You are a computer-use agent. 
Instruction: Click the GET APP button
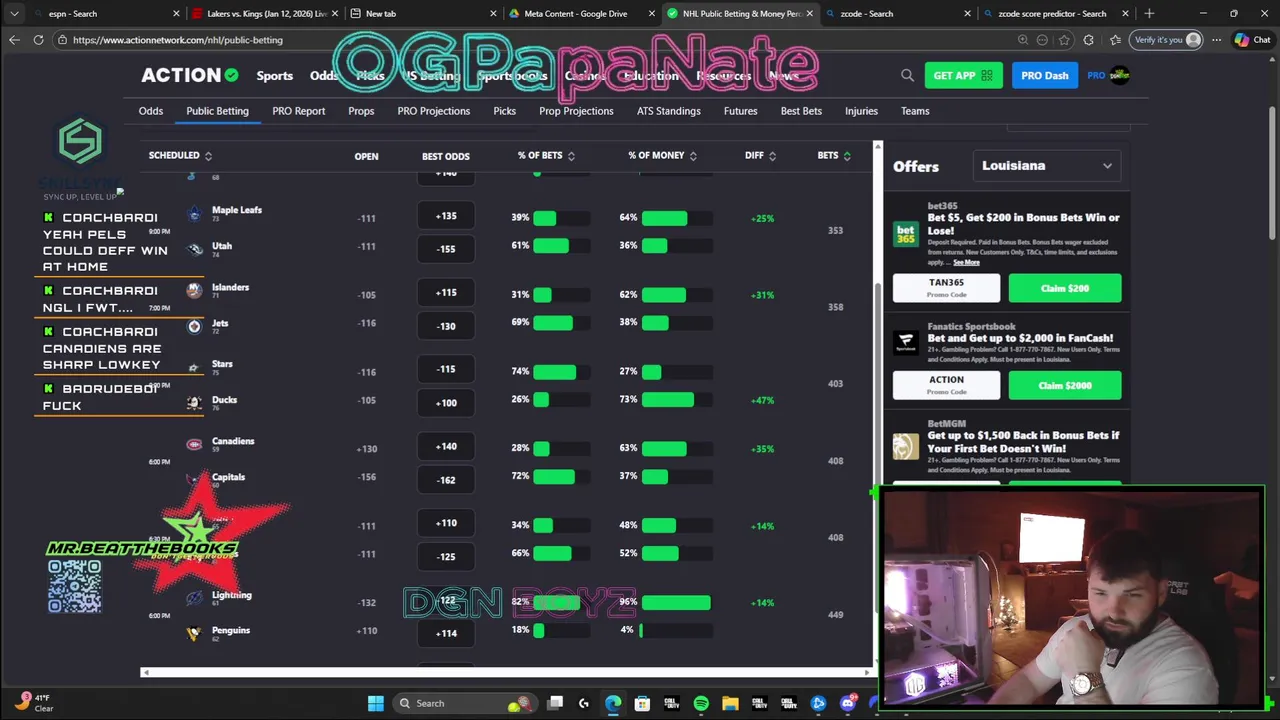pos(963,75)
